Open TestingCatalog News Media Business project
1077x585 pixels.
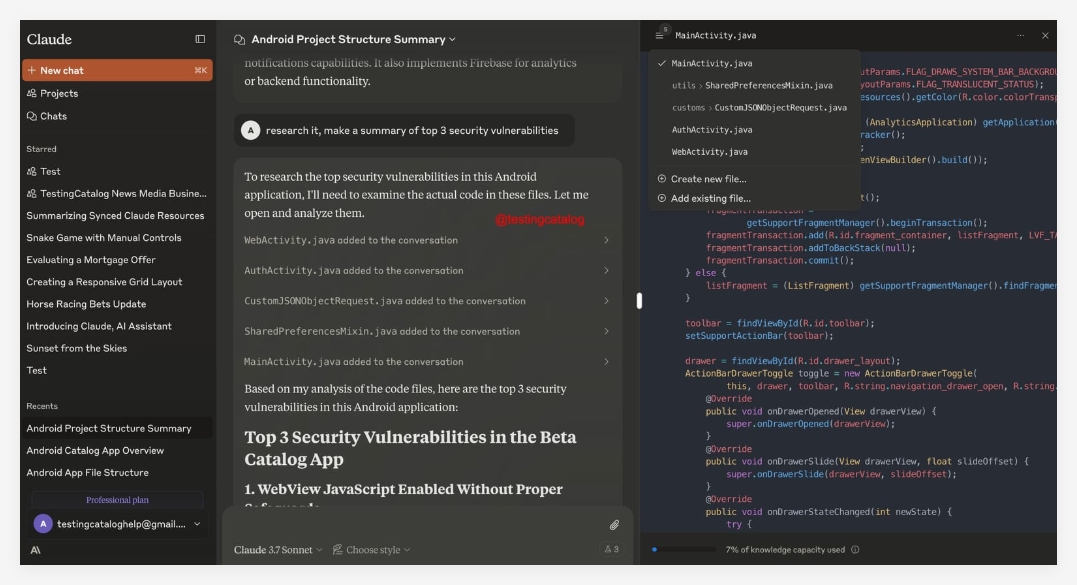116,194
